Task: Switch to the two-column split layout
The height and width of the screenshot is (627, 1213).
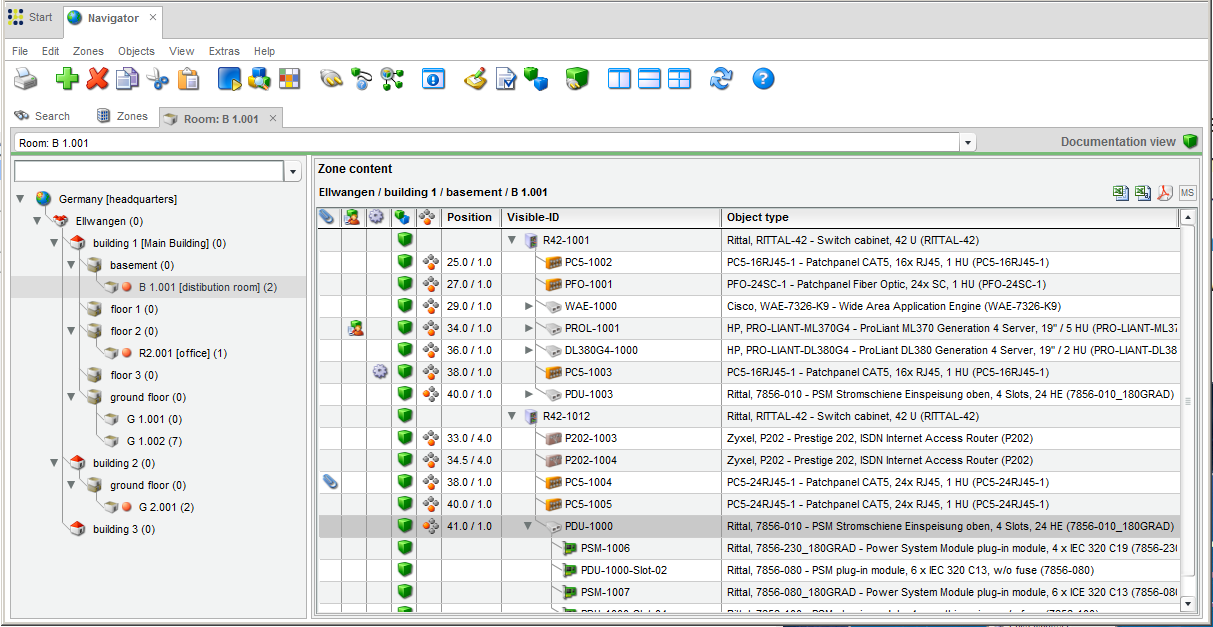Action: click(x=620, y=78)
